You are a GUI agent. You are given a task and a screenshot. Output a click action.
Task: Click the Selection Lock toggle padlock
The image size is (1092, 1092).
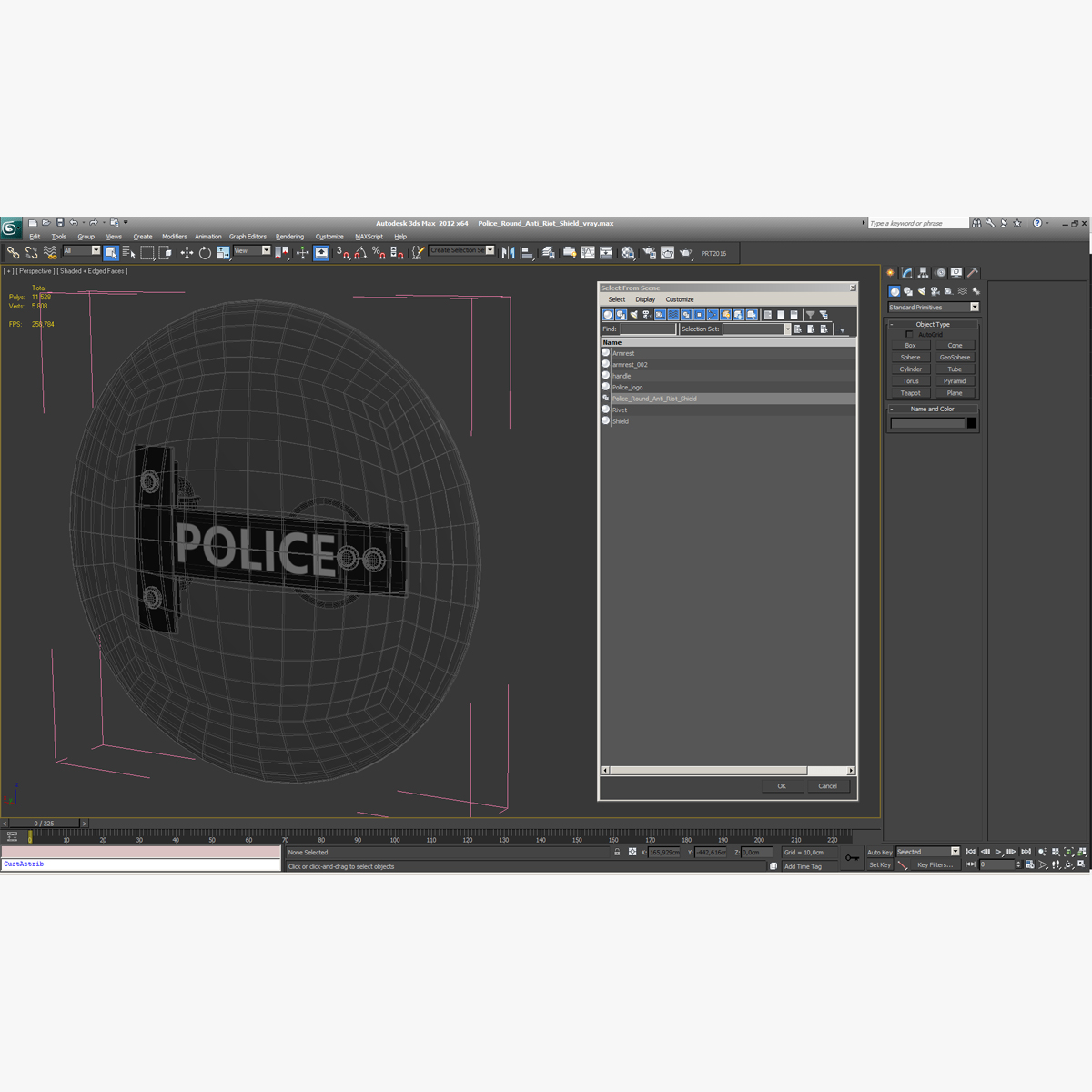[617, 853]
